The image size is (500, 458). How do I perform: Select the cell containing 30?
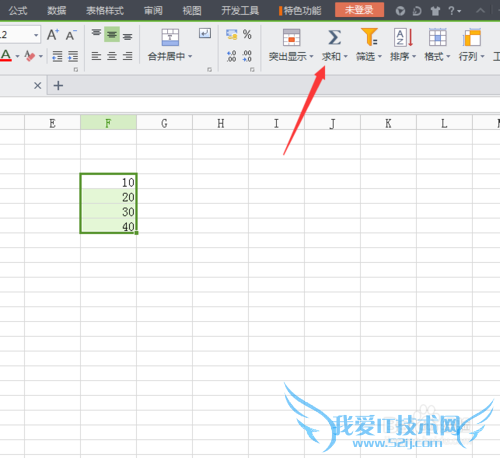tap(108, 211)
